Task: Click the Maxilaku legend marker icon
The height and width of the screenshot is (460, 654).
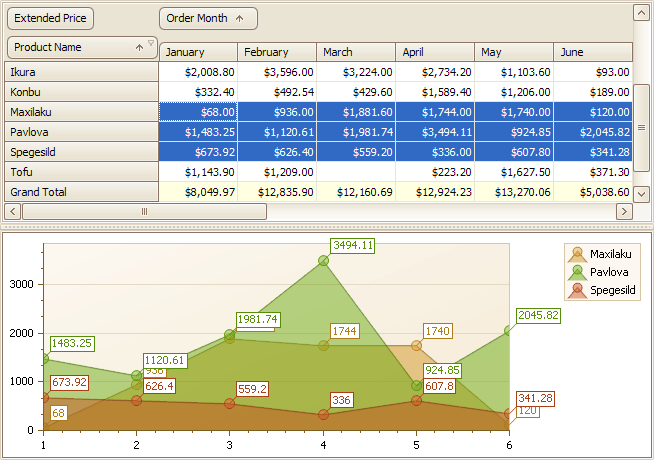Action: (x=576, y=254)
